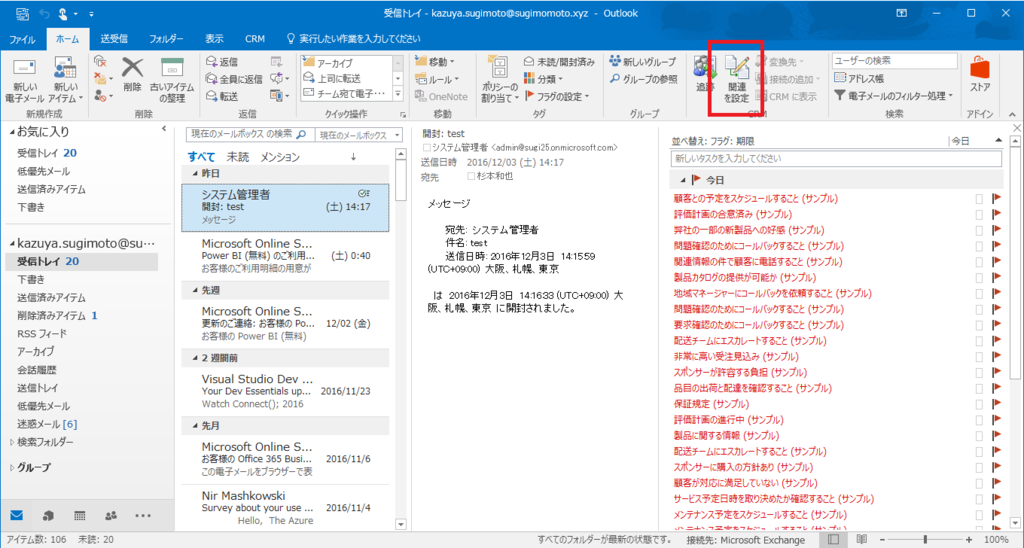Viewport: 1024px width, 548px height.
Task: Tick checkbox for 弊社の一部の新製品への好感 task
Action: click(x=979, y=230)
